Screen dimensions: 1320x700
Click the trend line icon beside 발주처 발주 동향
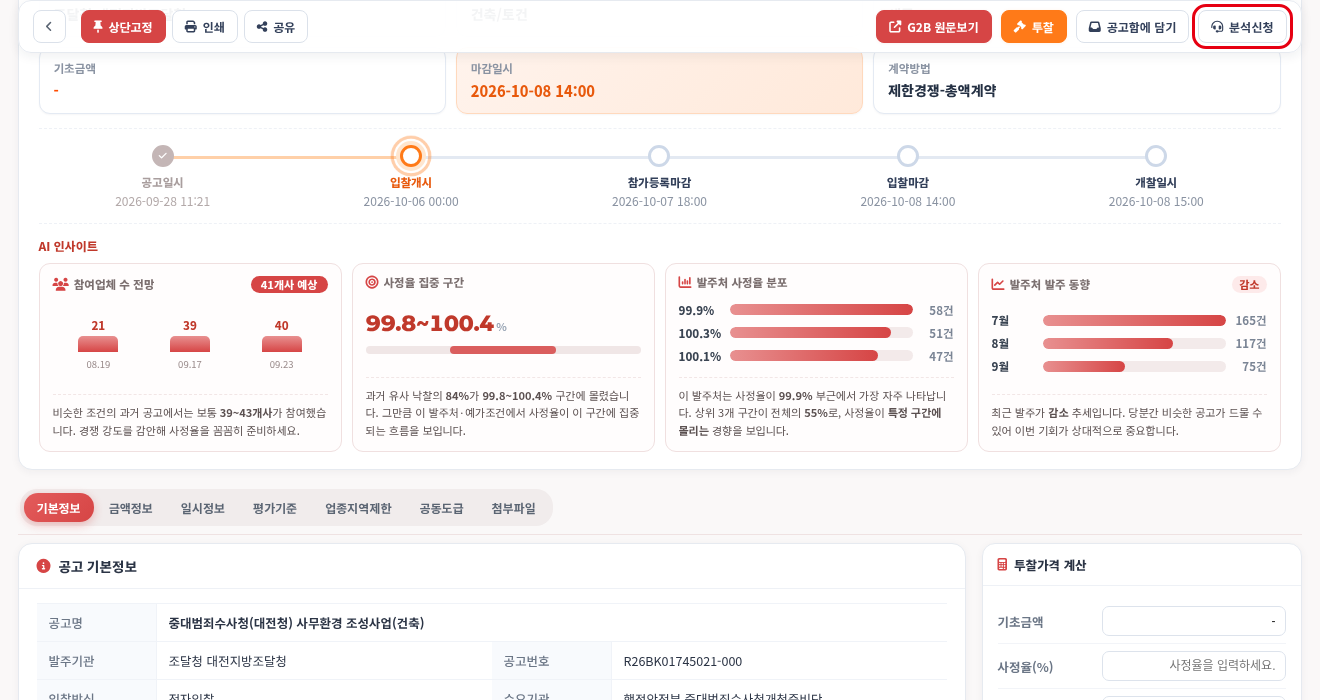(x=998, y=284)
